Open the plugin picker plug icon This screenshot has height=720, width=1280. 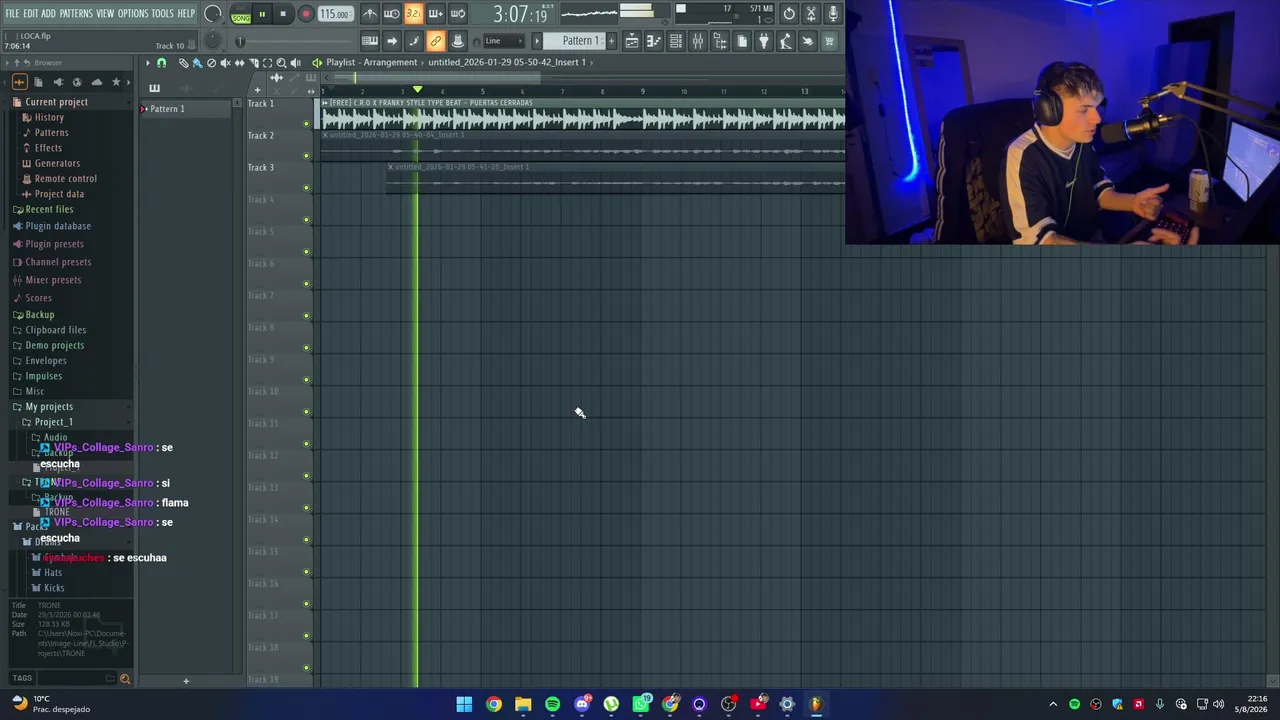(x=764, y=41)
